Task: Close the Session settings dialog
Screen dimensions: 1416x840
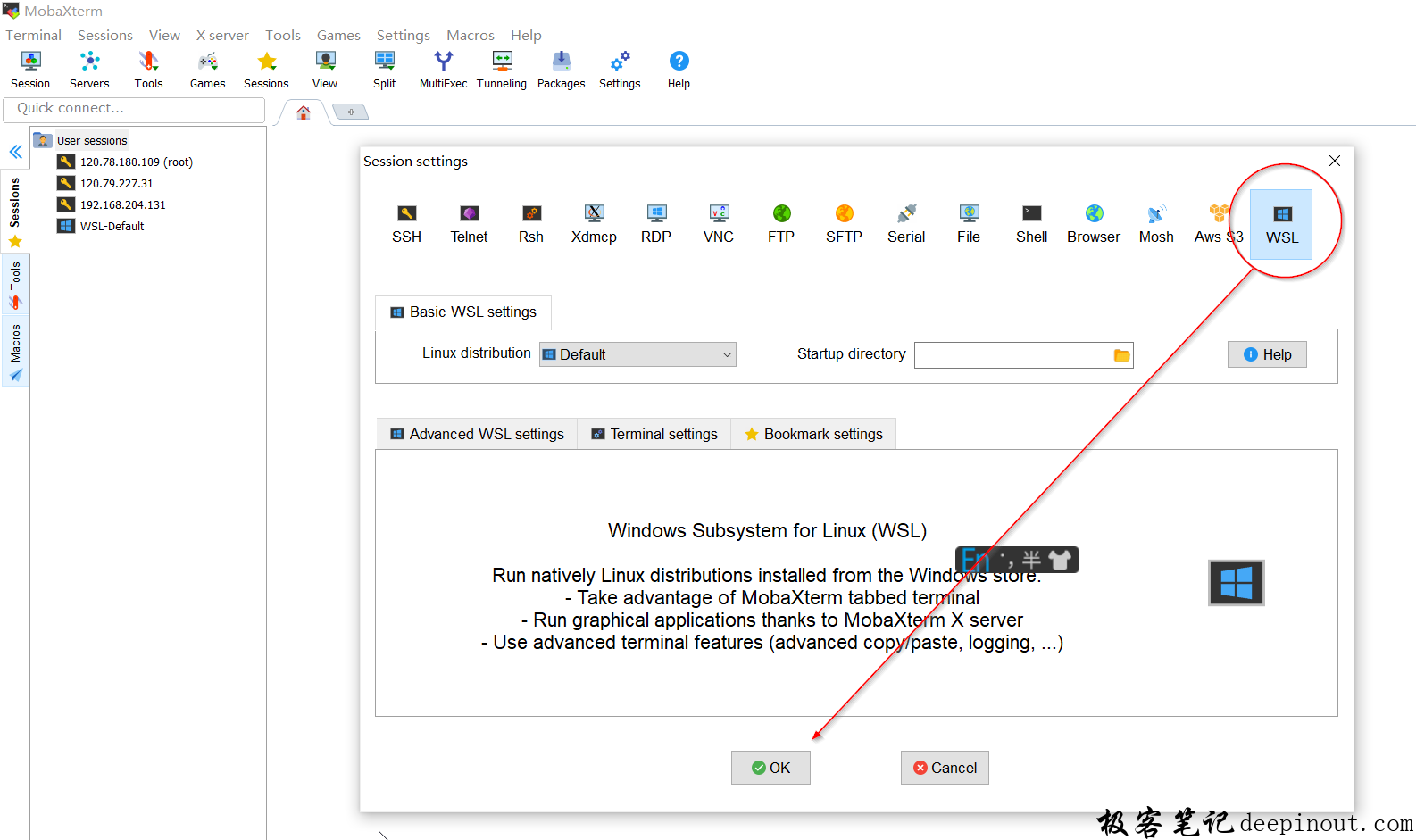Action: coord(1335,161)
